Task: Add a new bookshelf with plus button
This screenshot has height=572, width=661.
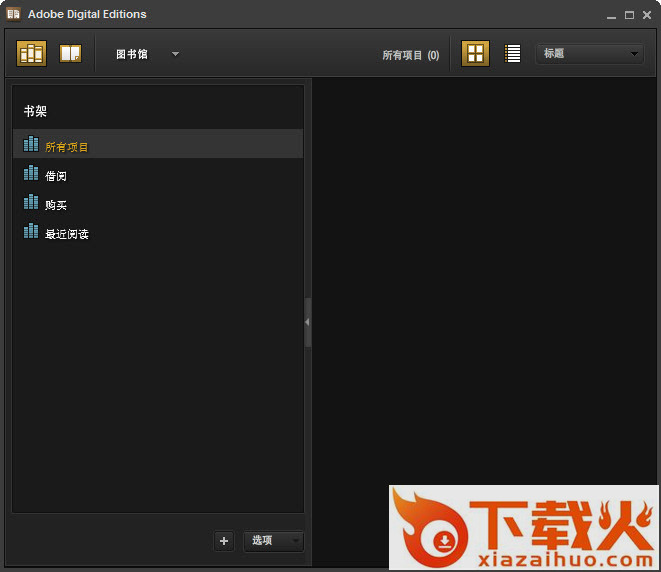Action: (x=224, y=541)
